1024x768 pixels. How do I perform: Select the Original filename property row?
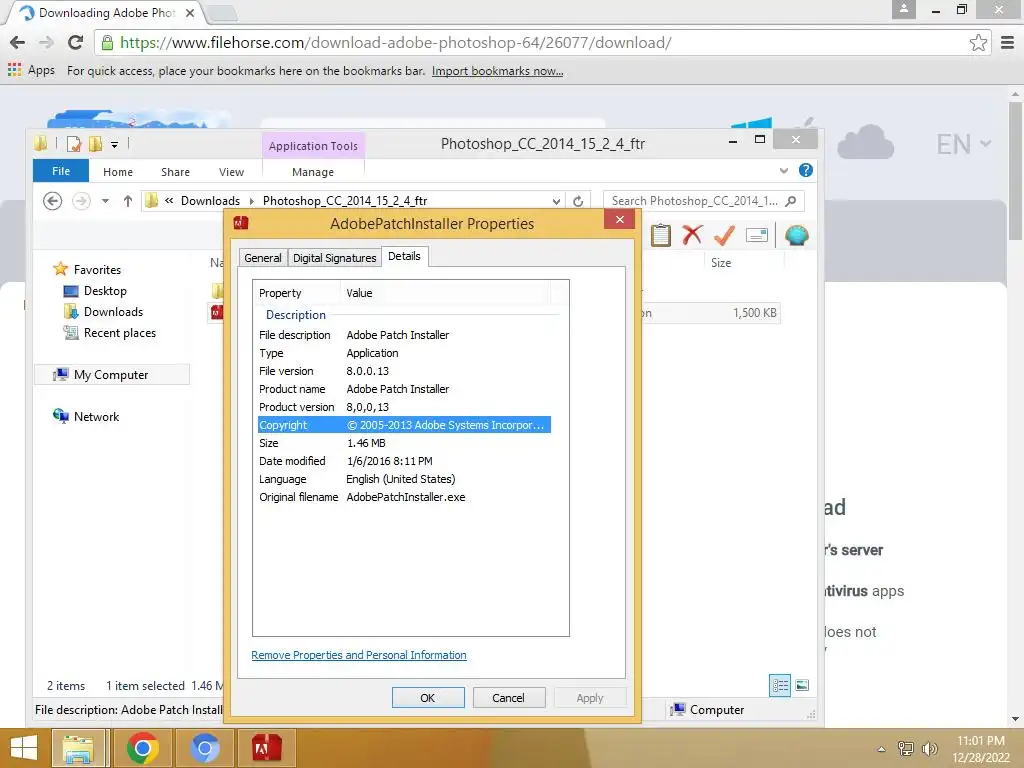click(x=404, y=497)
